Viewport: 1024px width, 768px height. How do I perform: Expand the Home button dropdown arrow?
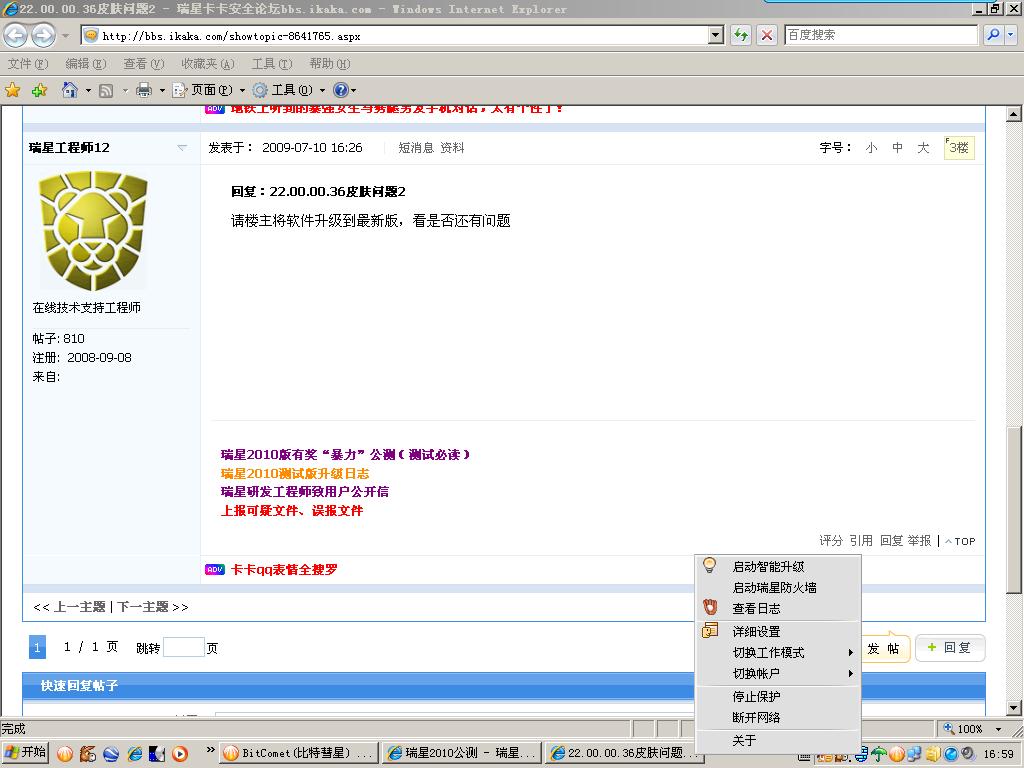[x=88, y=91]
